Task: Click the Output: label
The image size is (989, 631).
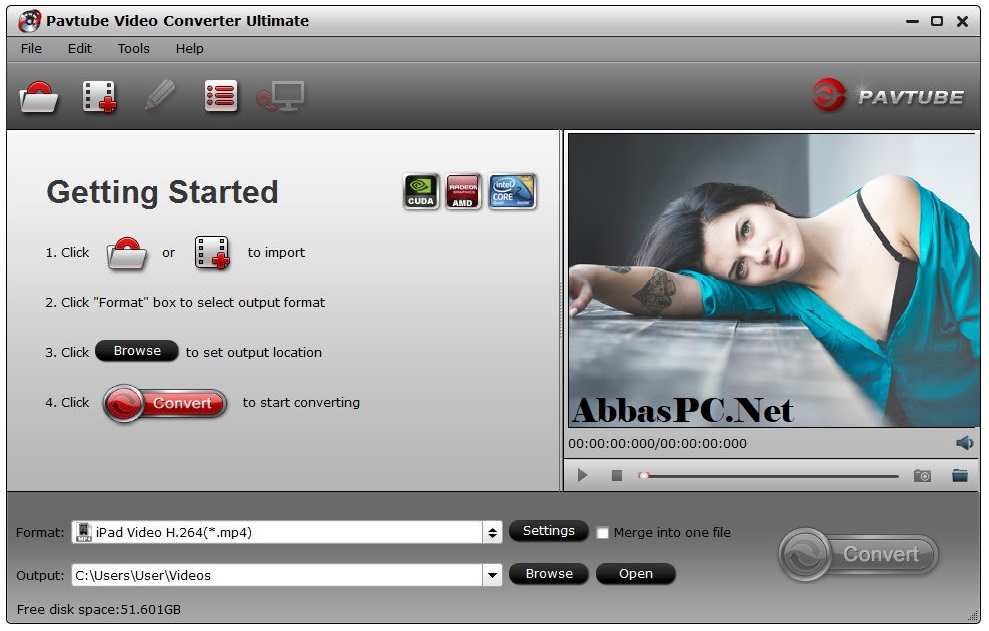Action: pos(40,575)
